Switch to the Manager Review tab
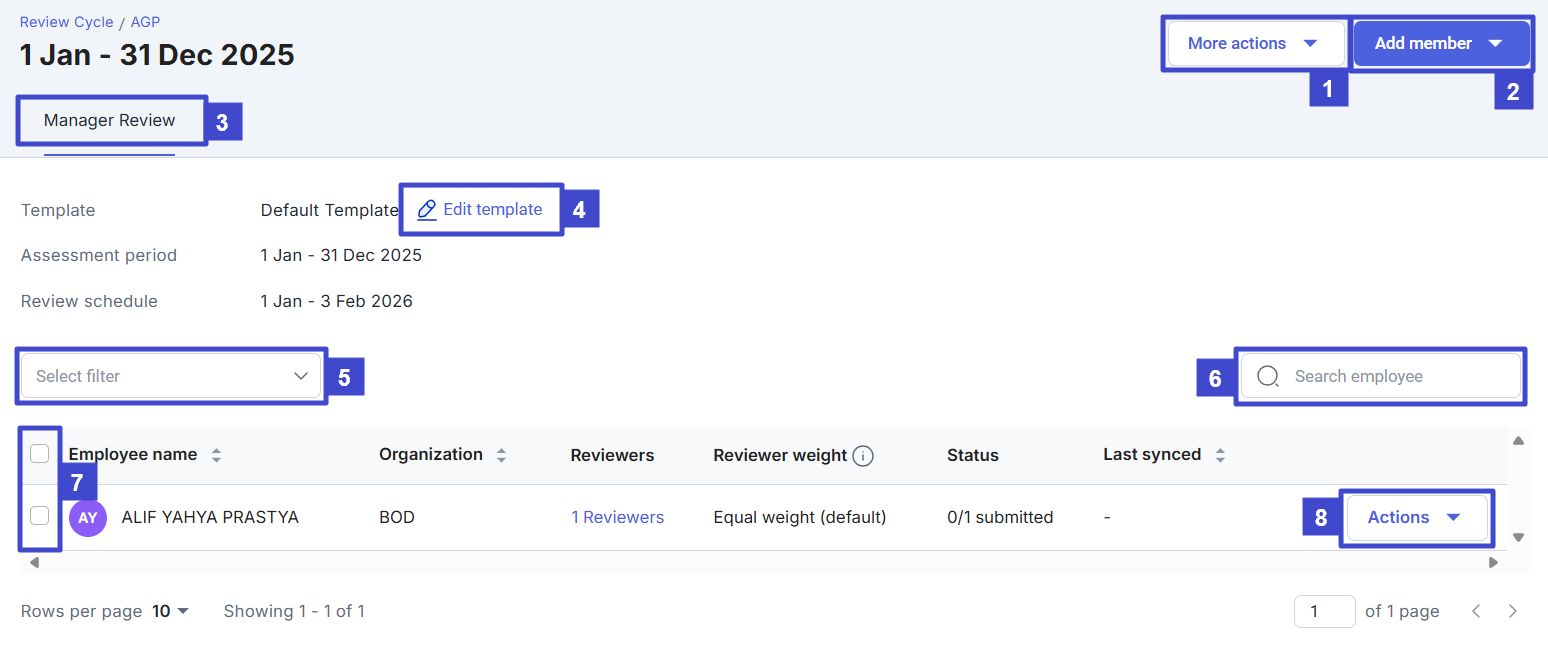Image resolution: width=1548 pixels, height=658 pixels. [109, 121]
